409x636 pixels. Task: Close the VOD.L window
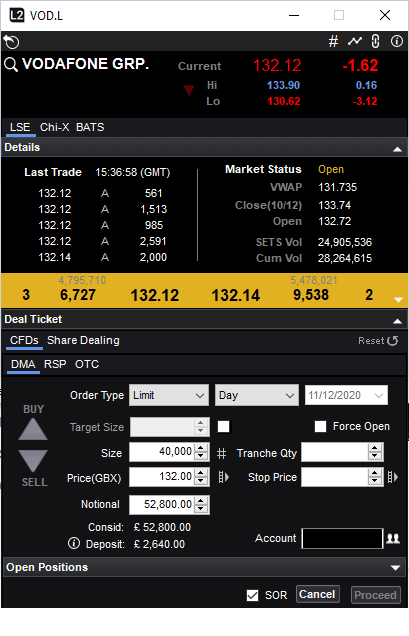pyautogui.click(x=385, y=15)
